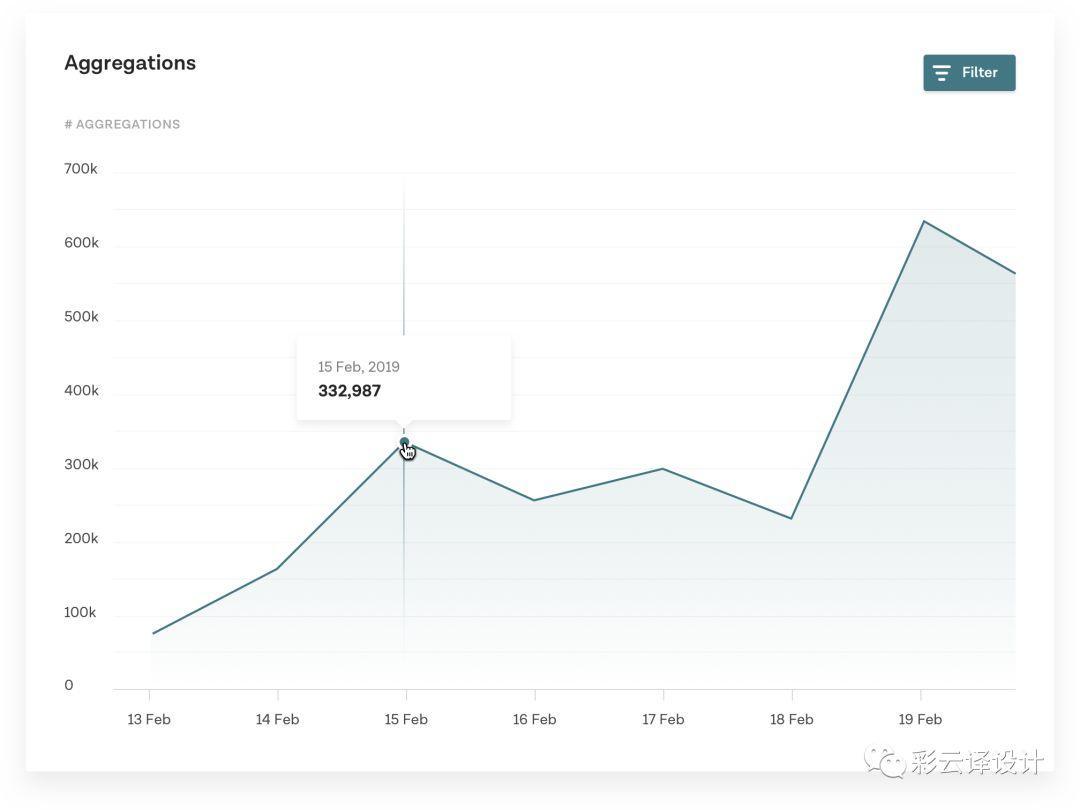Click the 100k y-axis label
The image size is (1080, 810).
[x=80, y=612]
